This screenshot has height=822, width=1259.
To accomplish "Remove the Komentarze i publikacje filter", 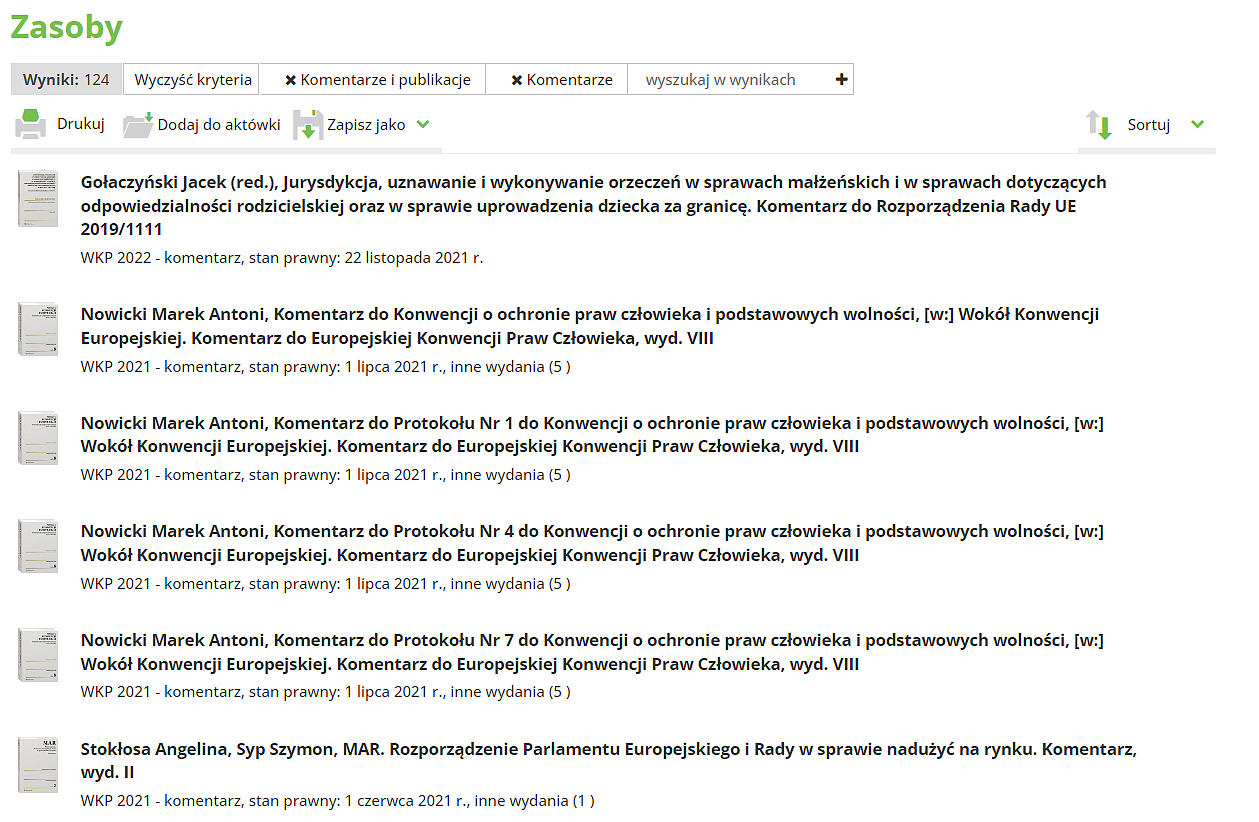I will pos(290,80).
